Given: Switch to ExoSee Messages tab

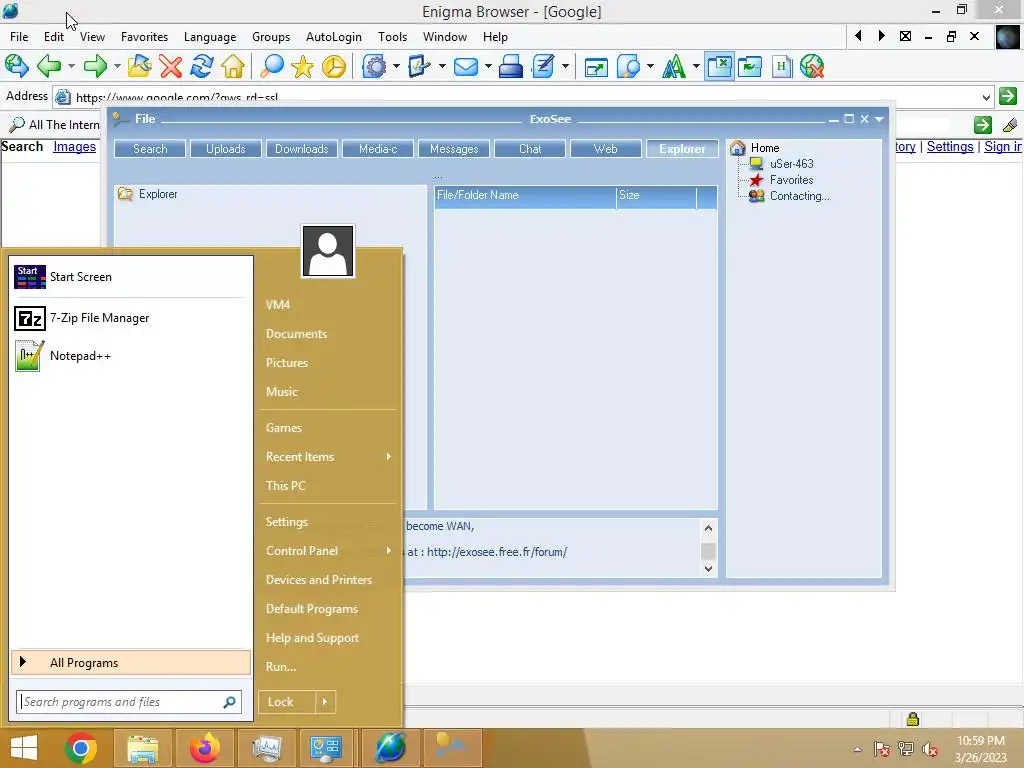Looking at the screenshot, I should pos(454,149).
